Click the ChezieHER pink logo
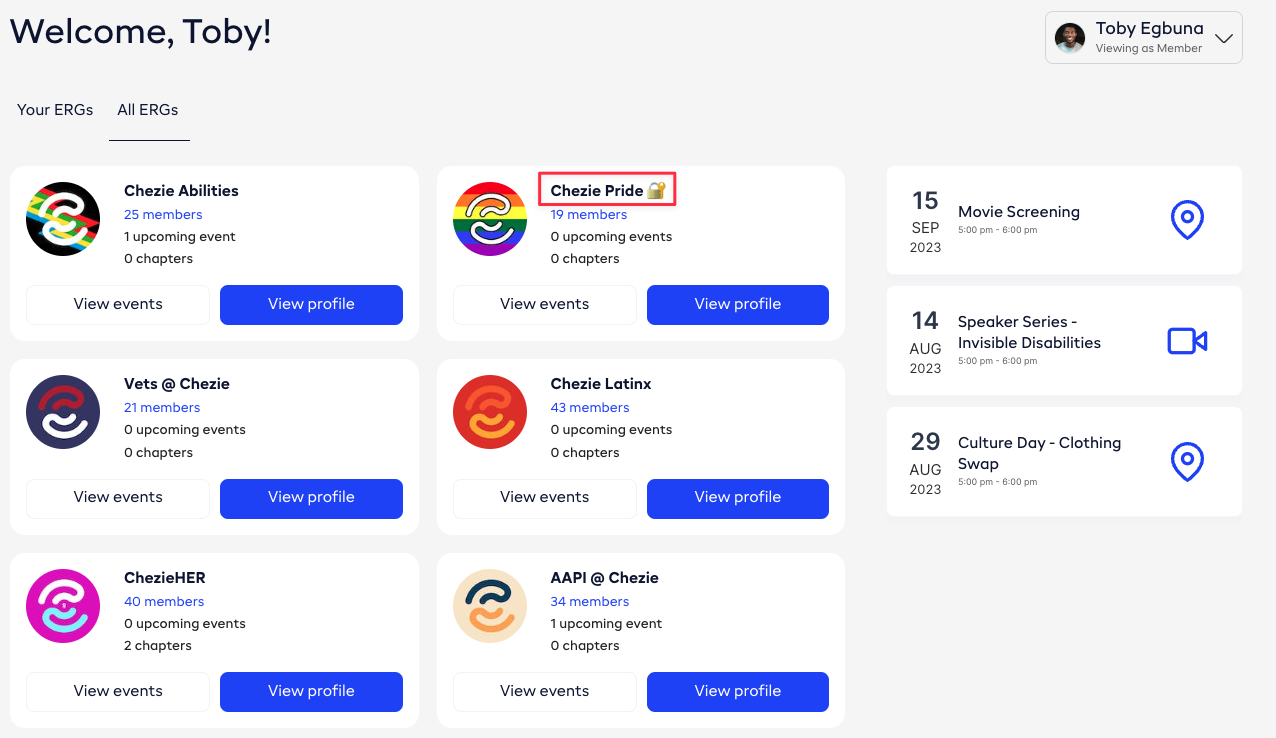The width and height of the screenshot is (1276, 738). (63, 606)
